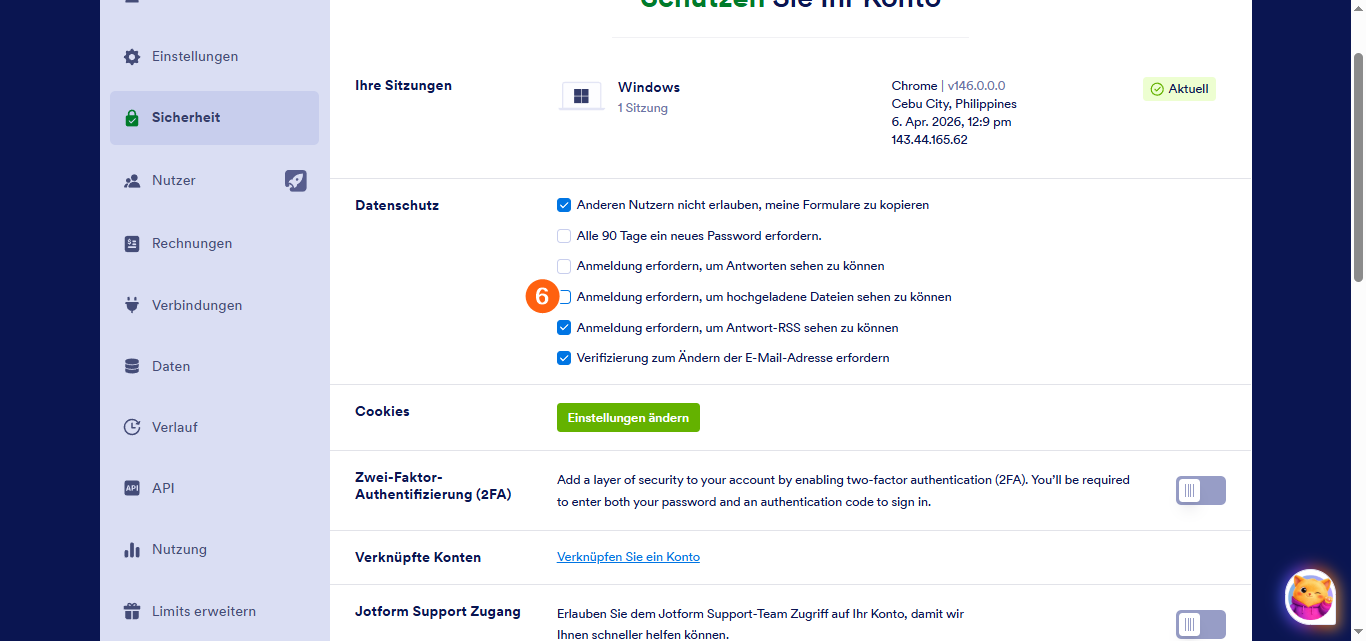Open the cat avatar chat assistant
The image size is (1366, 641).
tap(1309, 597)
